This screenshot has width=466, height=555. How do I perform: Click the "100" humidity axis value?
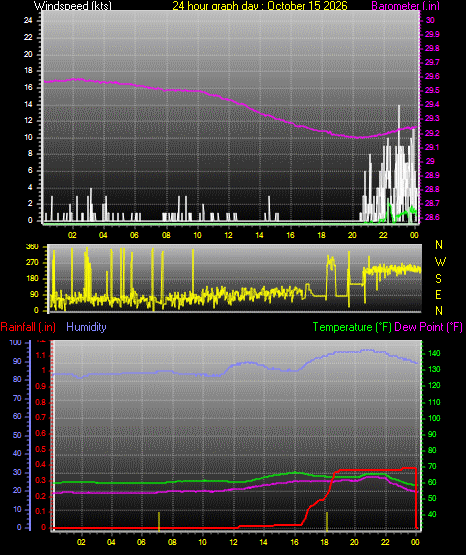pos(16,343)
